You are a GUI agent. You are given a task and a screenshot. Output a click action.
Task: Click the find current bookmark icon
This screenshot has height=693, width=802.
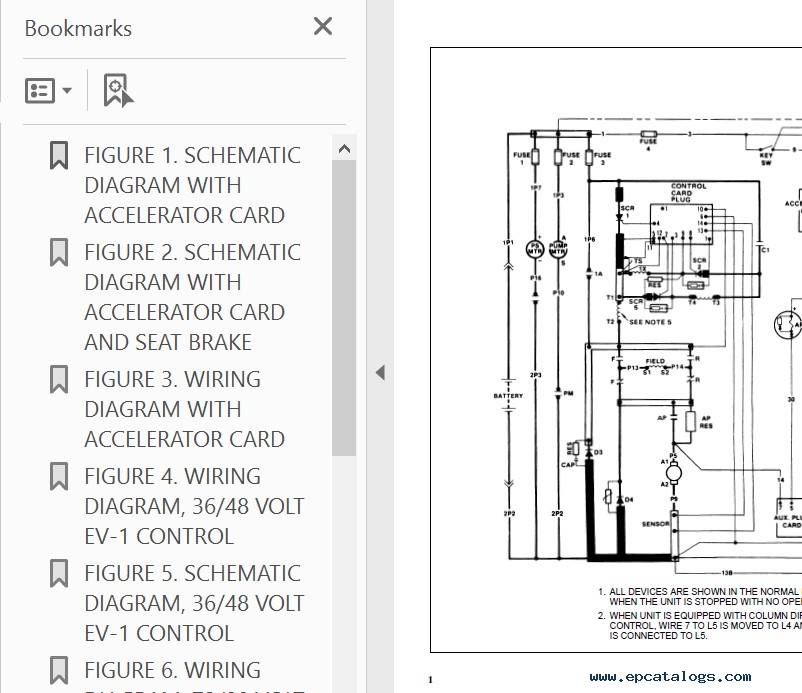point(118,91)
